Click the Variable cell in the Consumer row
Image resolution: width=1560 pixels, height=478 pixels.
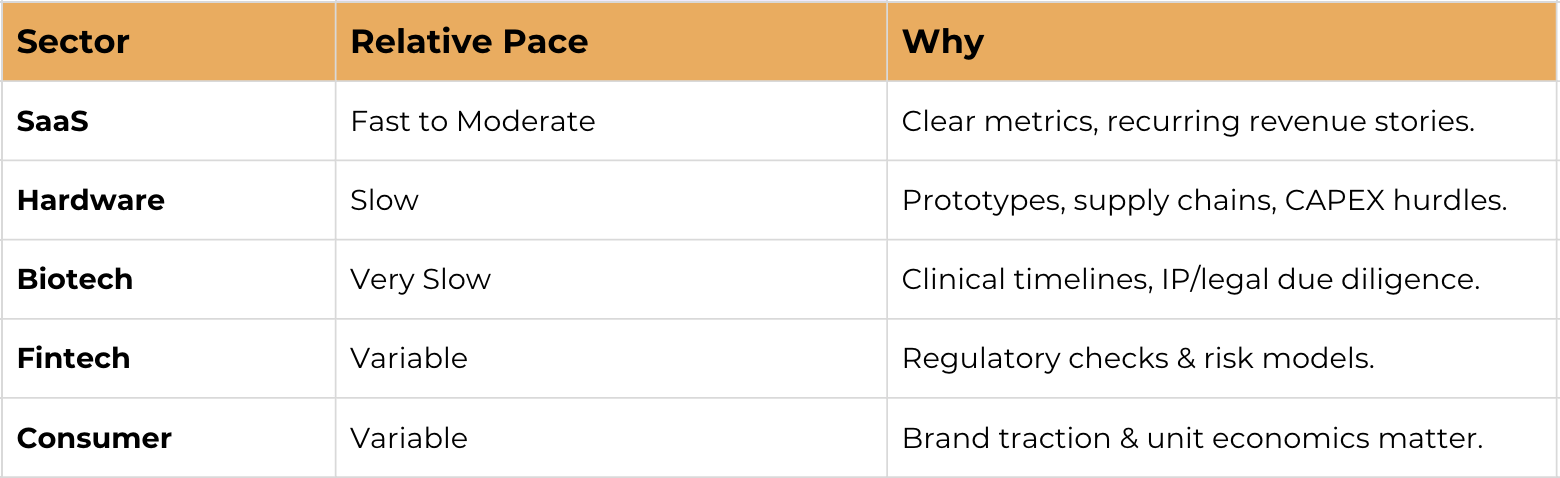[611, 438]
